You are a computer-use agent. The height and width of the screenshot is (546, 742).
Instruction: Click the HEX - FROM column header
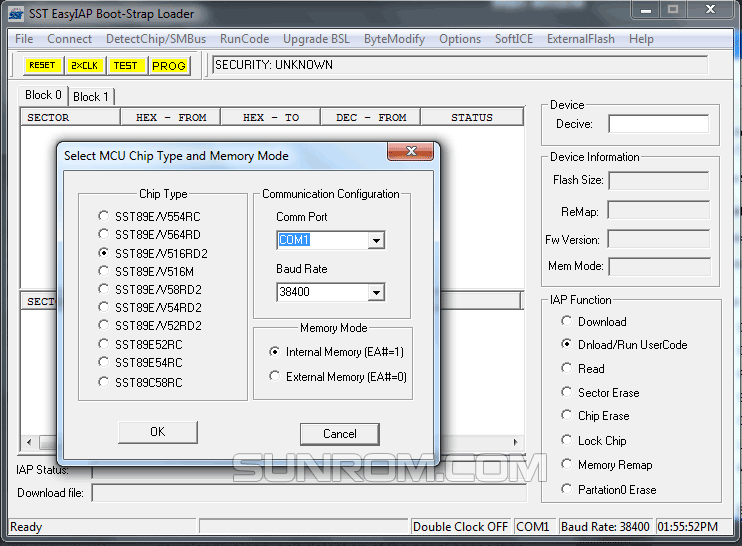(x=171, y=117)
